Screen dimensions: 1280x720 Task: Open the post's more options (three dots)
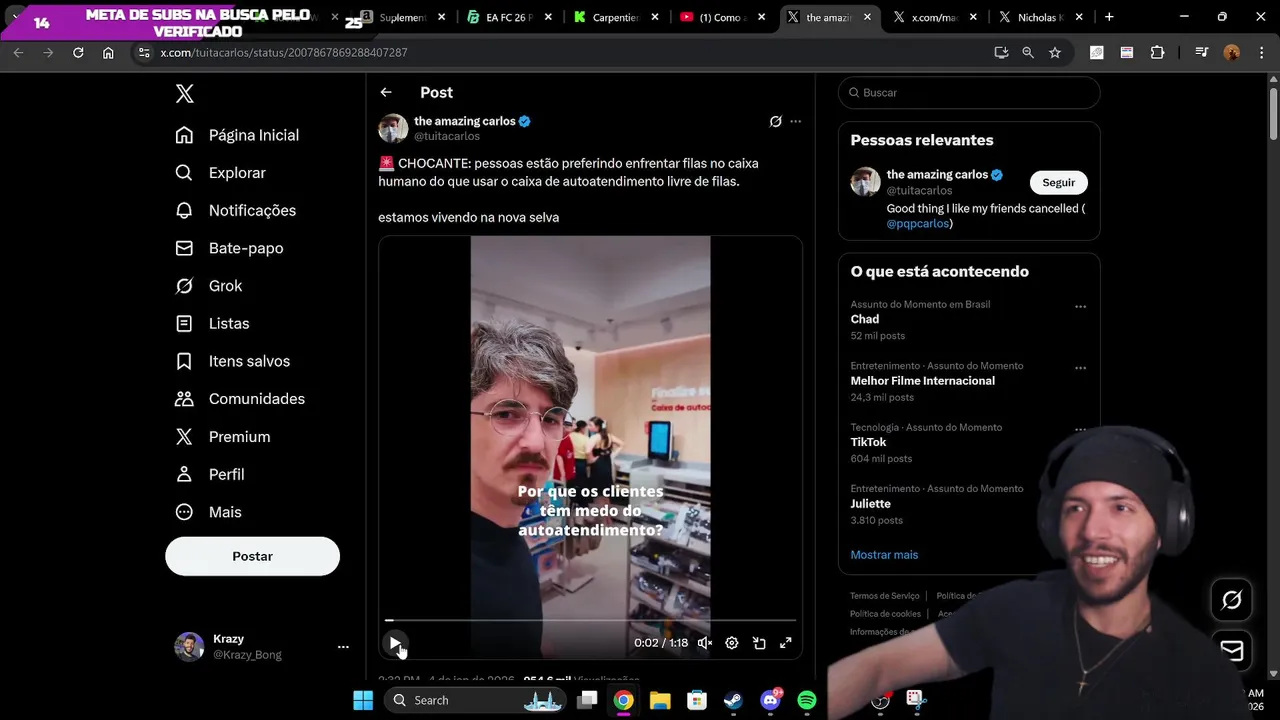(796, 121)
